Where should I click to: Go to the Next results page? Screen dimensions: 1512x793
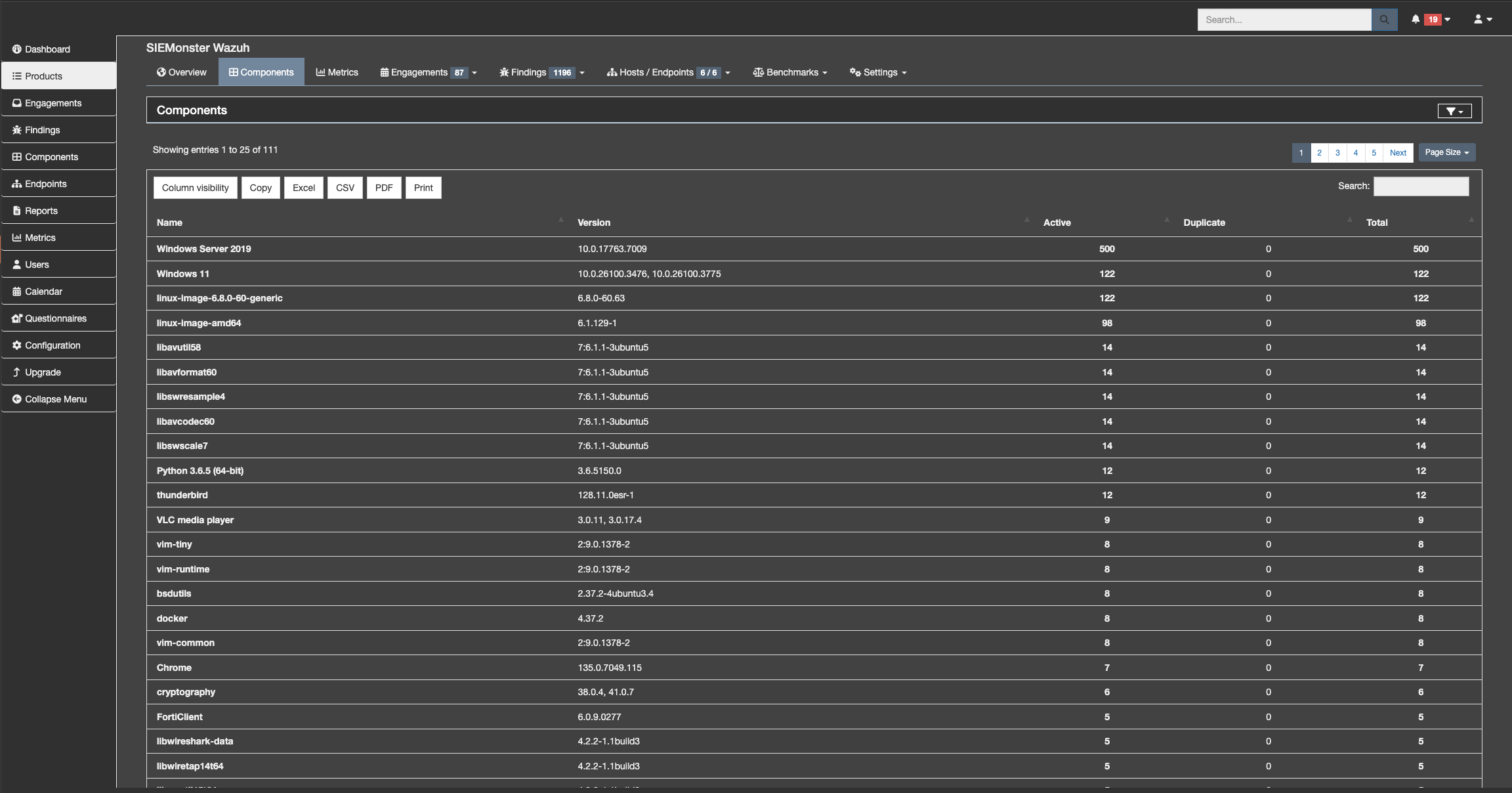tap(1398, 153)
